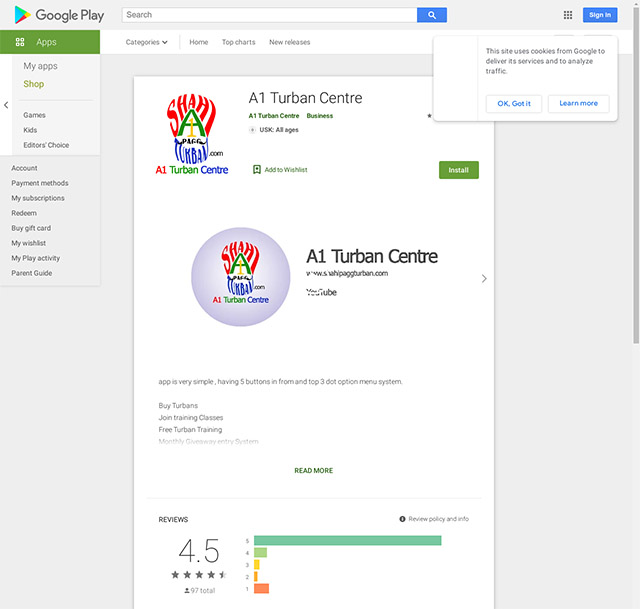Expand description with READ MORE

[x=313, y=470]
